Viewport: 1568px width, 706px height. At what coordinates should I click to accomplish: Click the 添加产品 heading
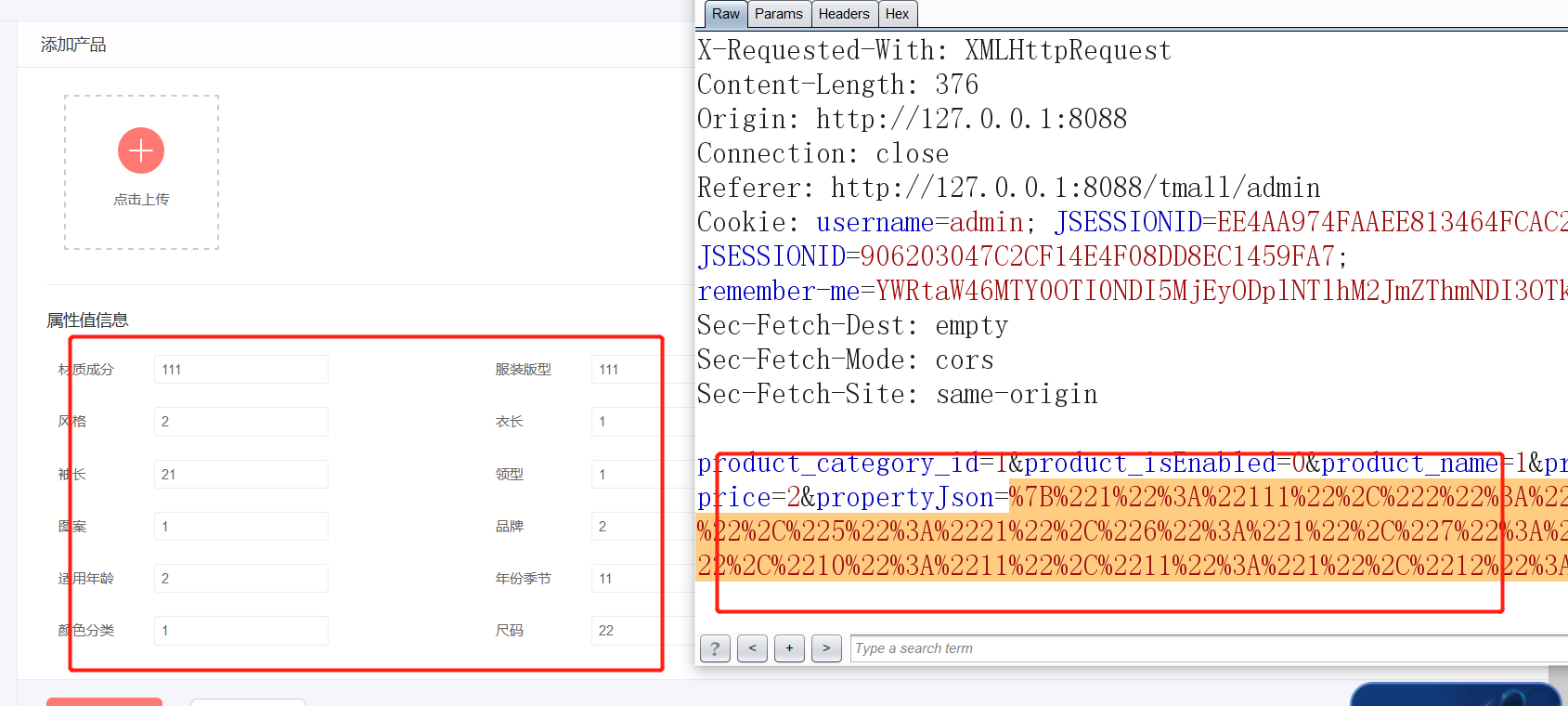(73, 45)
